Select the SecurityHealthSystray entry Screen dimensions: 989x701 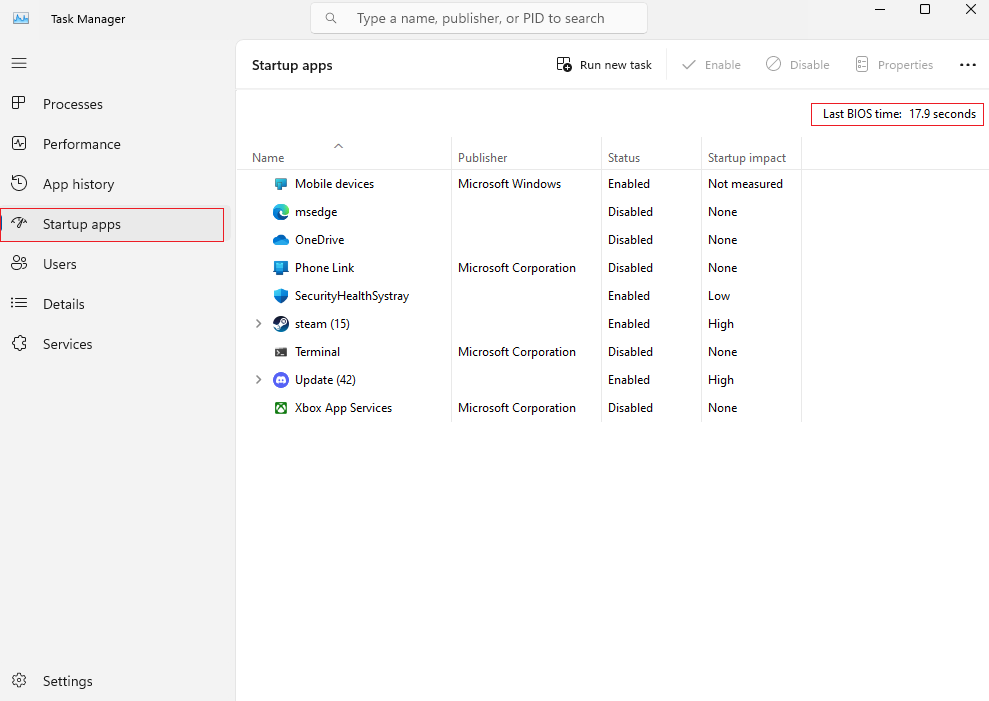tap(352, 296)
